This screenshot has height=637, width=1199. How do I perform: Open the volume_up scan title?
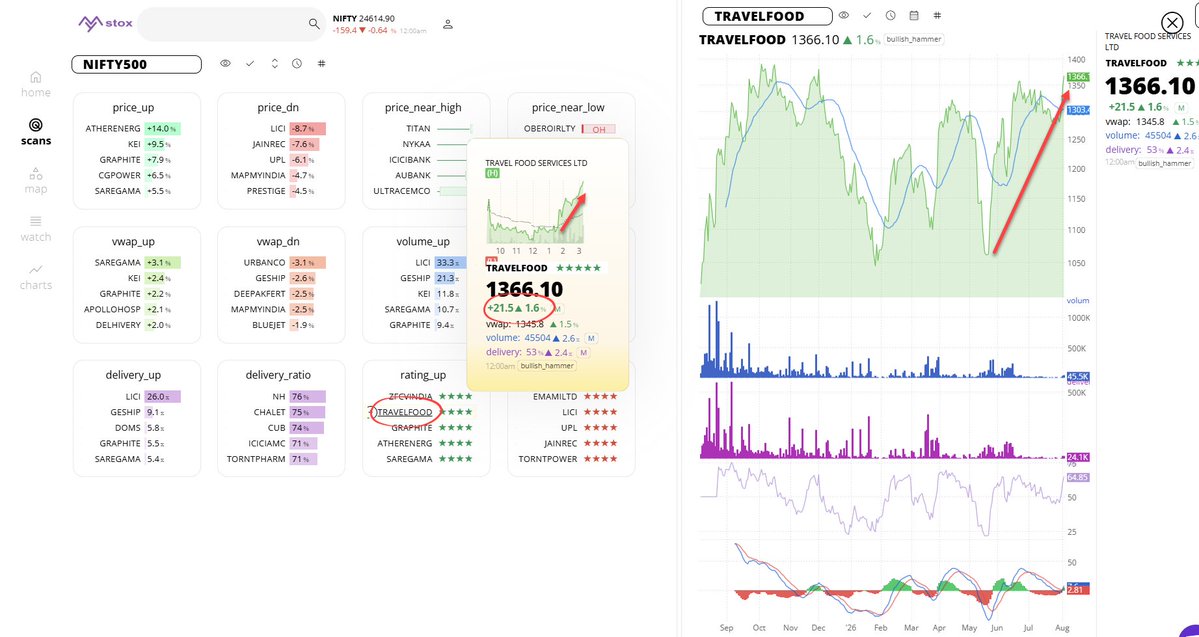click(423, 242)
